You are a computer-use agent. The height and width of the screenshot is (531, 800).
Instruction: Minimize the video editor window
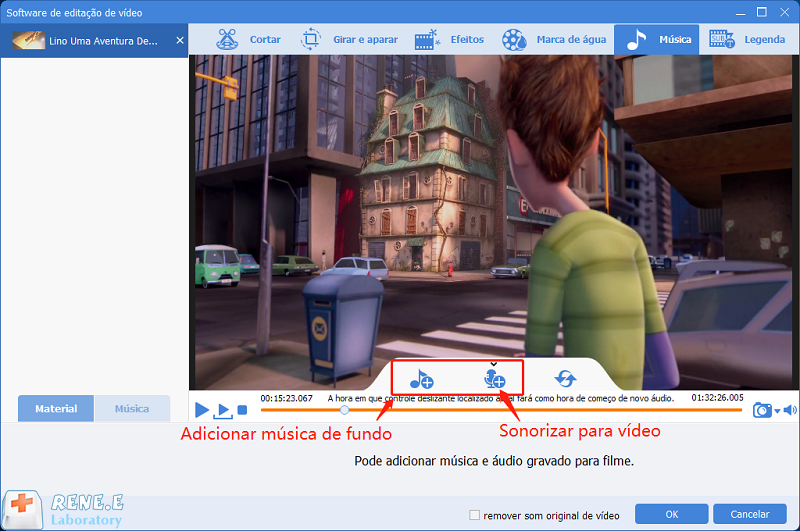(740, 12)
